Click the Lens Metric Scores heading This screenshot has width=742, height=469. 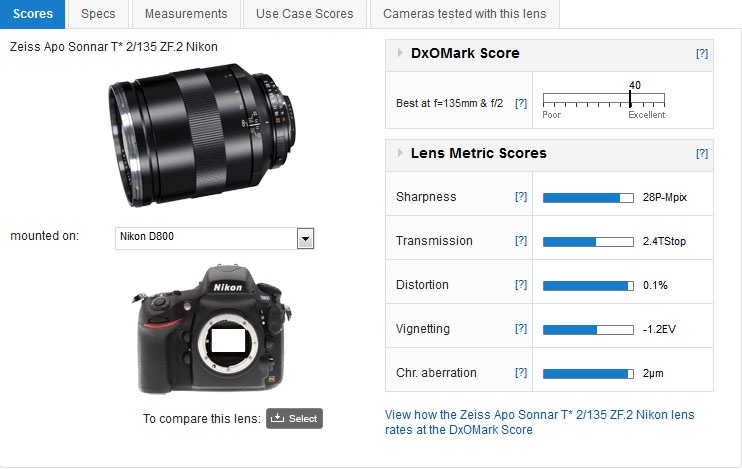(x=478, y=153)
